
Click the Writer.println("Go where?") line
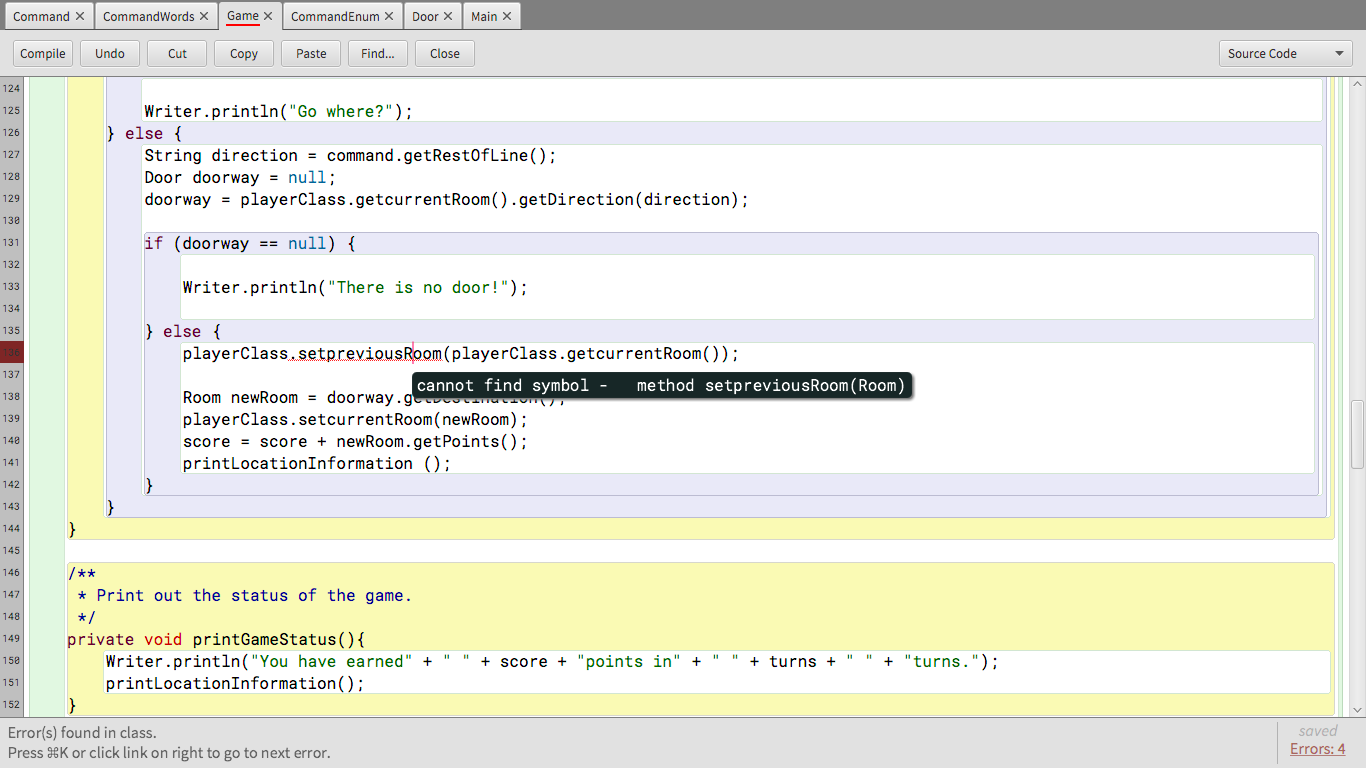coord(278,111)
